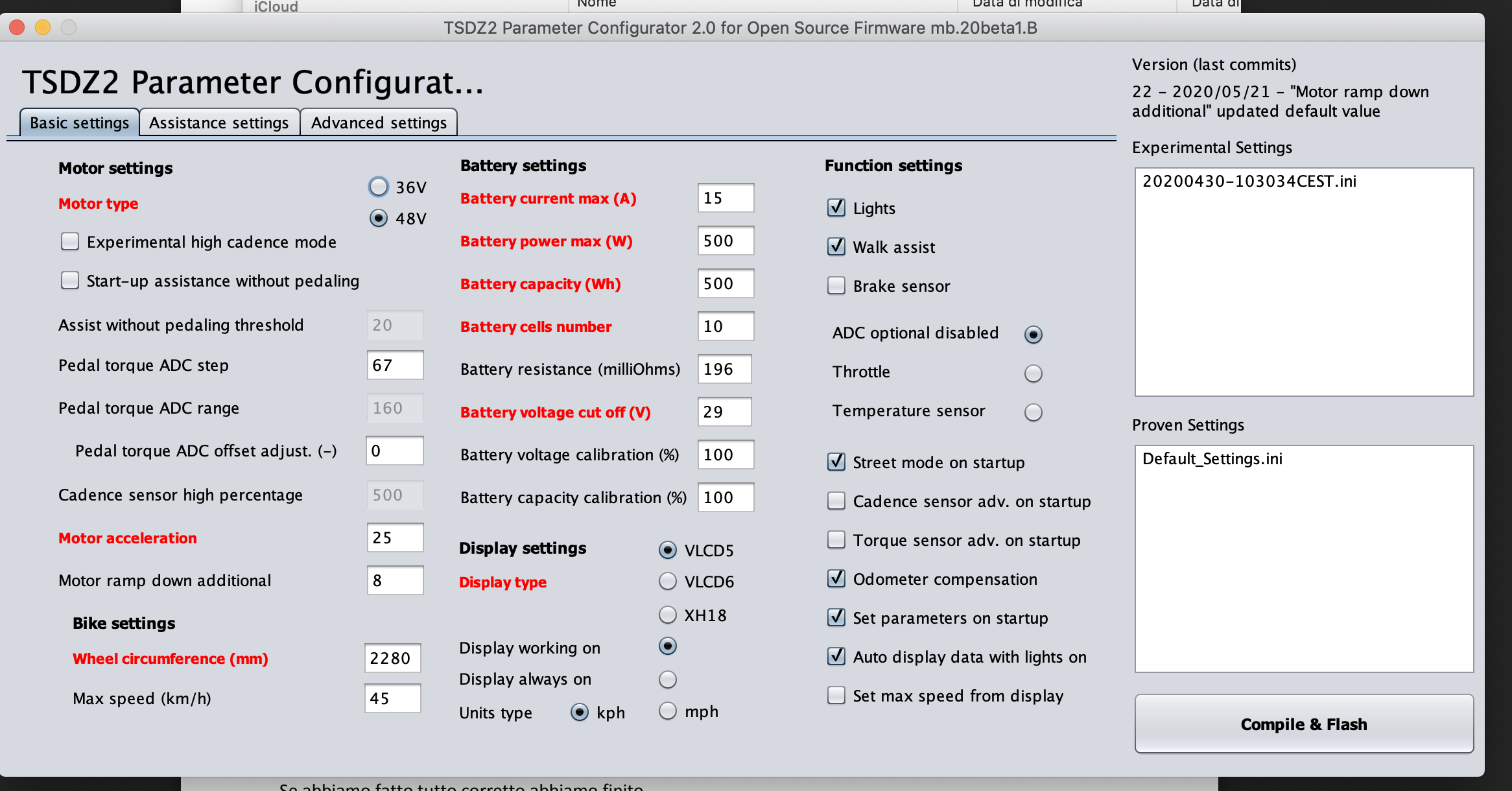Toggle Set parameters on startup
Screen dimensions: 1512x791
[x=836, y=618]
